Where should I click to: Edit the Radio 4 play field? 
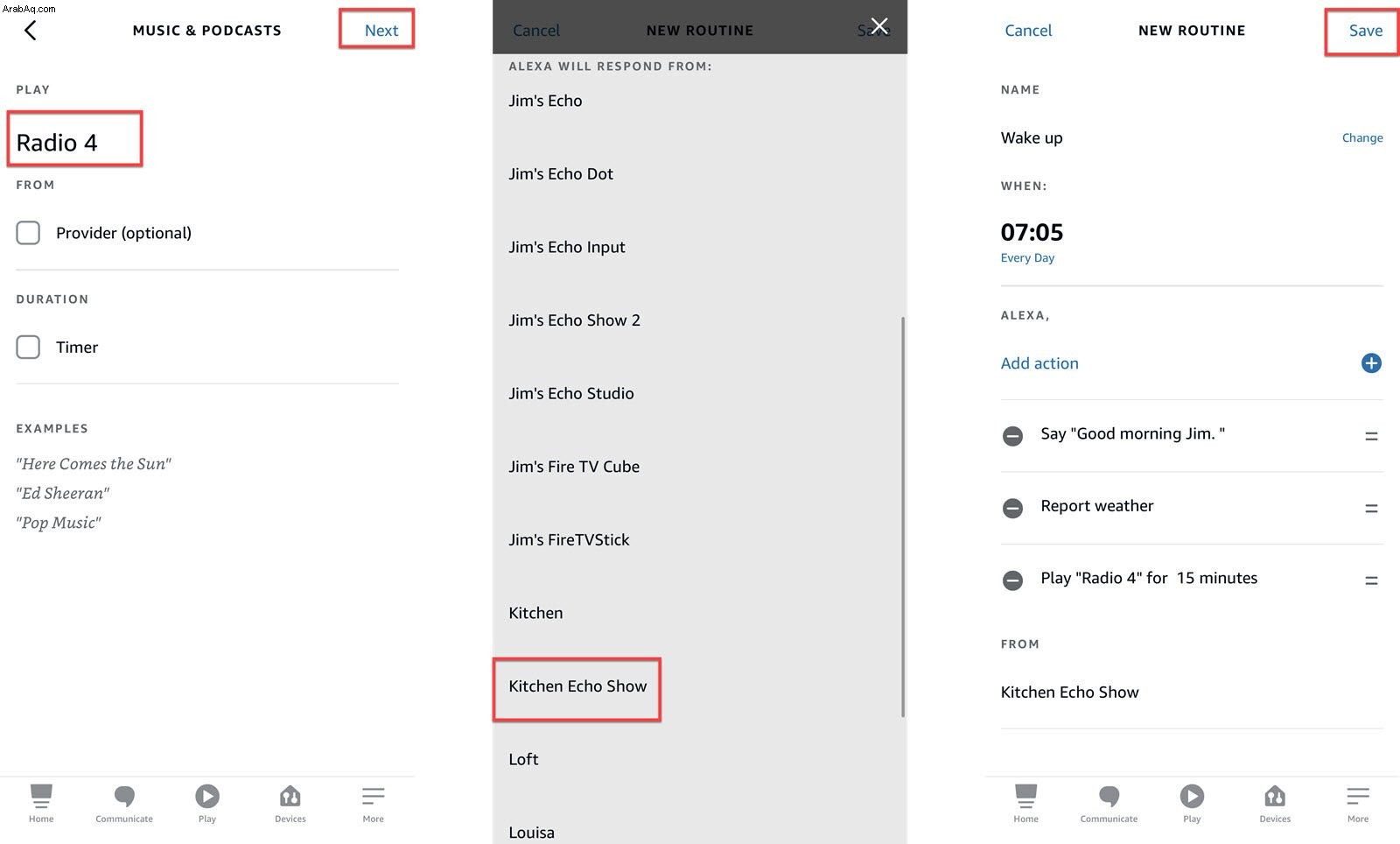coord(58,143)
